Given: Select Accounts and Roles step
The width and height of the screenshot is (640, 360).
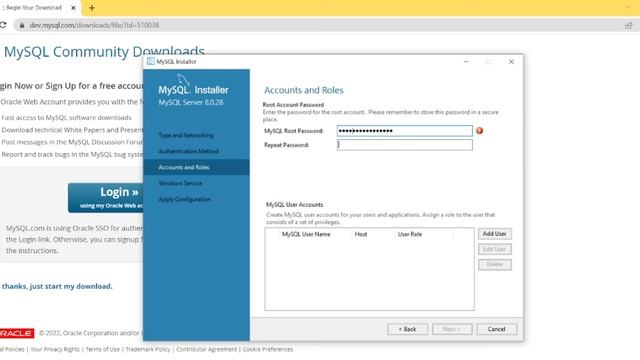Looking at the screenshot, I should [x=196, y=167].
